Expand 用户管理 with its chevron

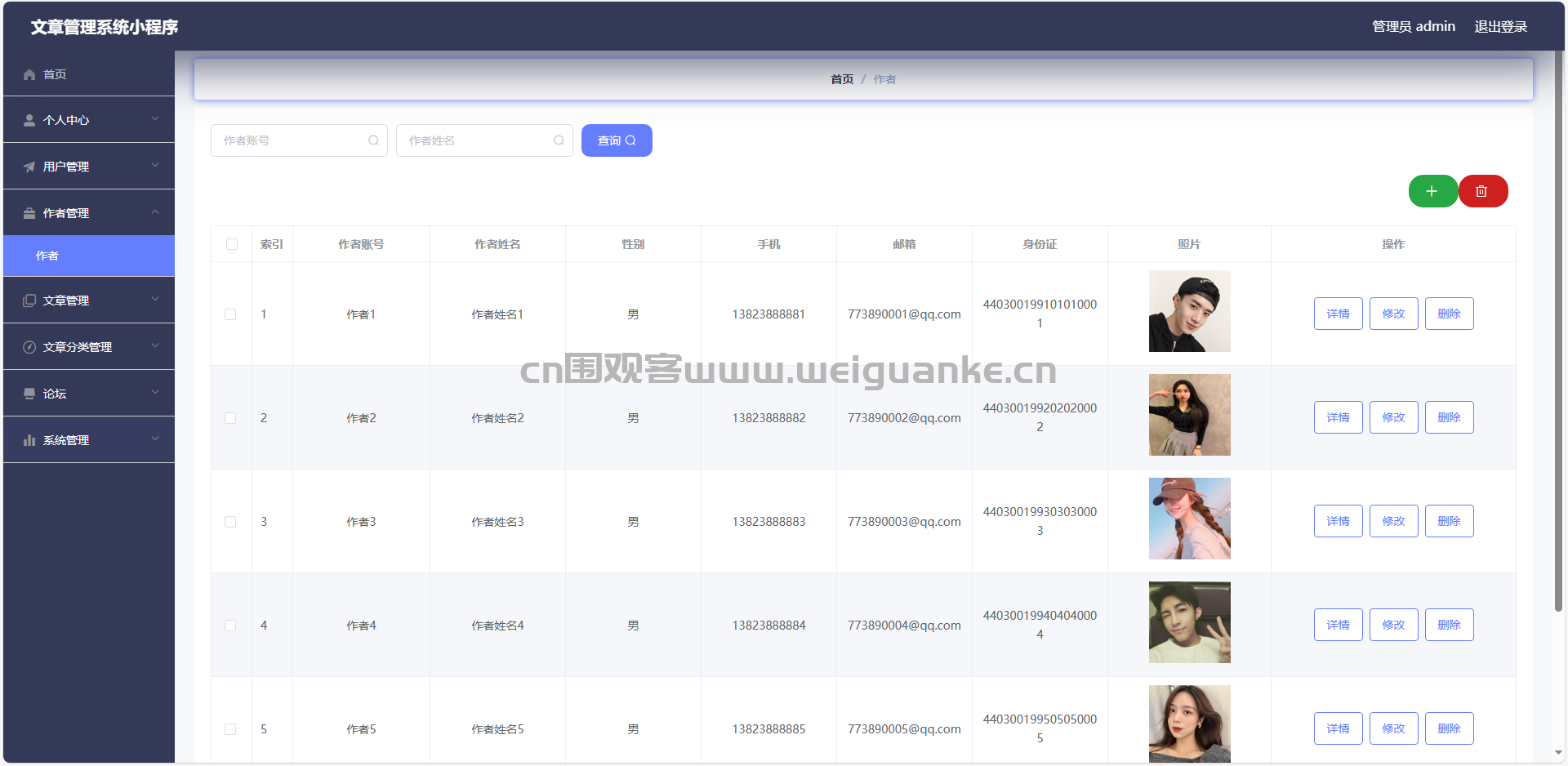coord(155,166)
